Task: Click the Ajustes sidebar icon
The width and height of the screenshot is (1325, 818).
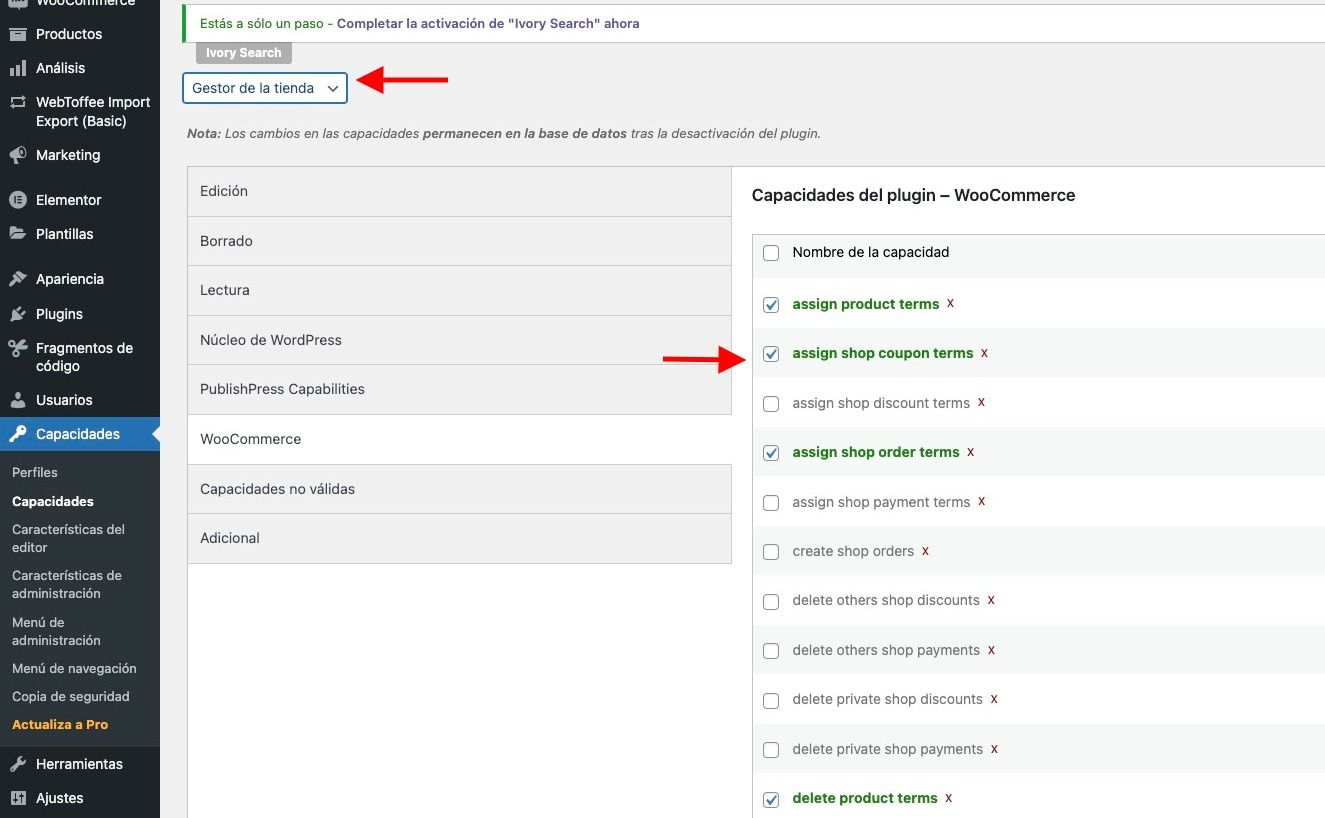Action: 17,798
